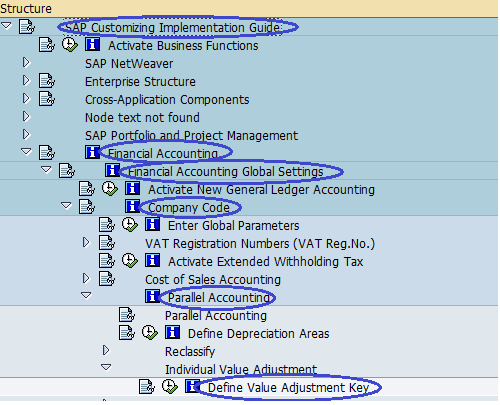Select Financial Accounting Global Settings text
The image size is (500, 405).
pyautogui.click(x=226, y=172)
